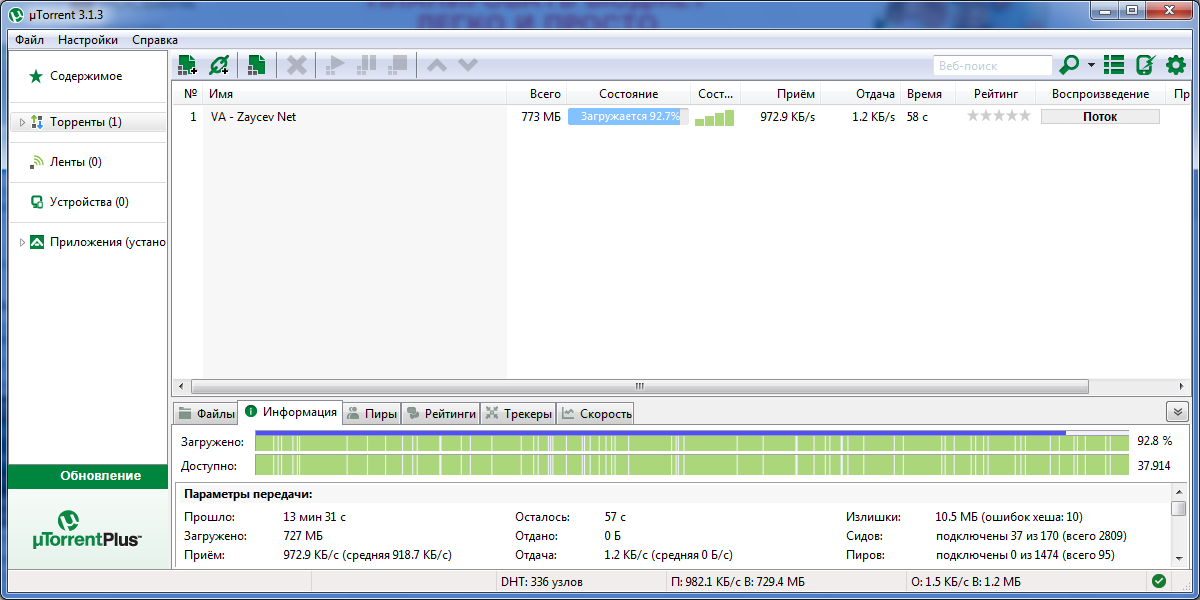The image size is (1200, 600).
Task: Open the Файл menu
Action: 29,40
